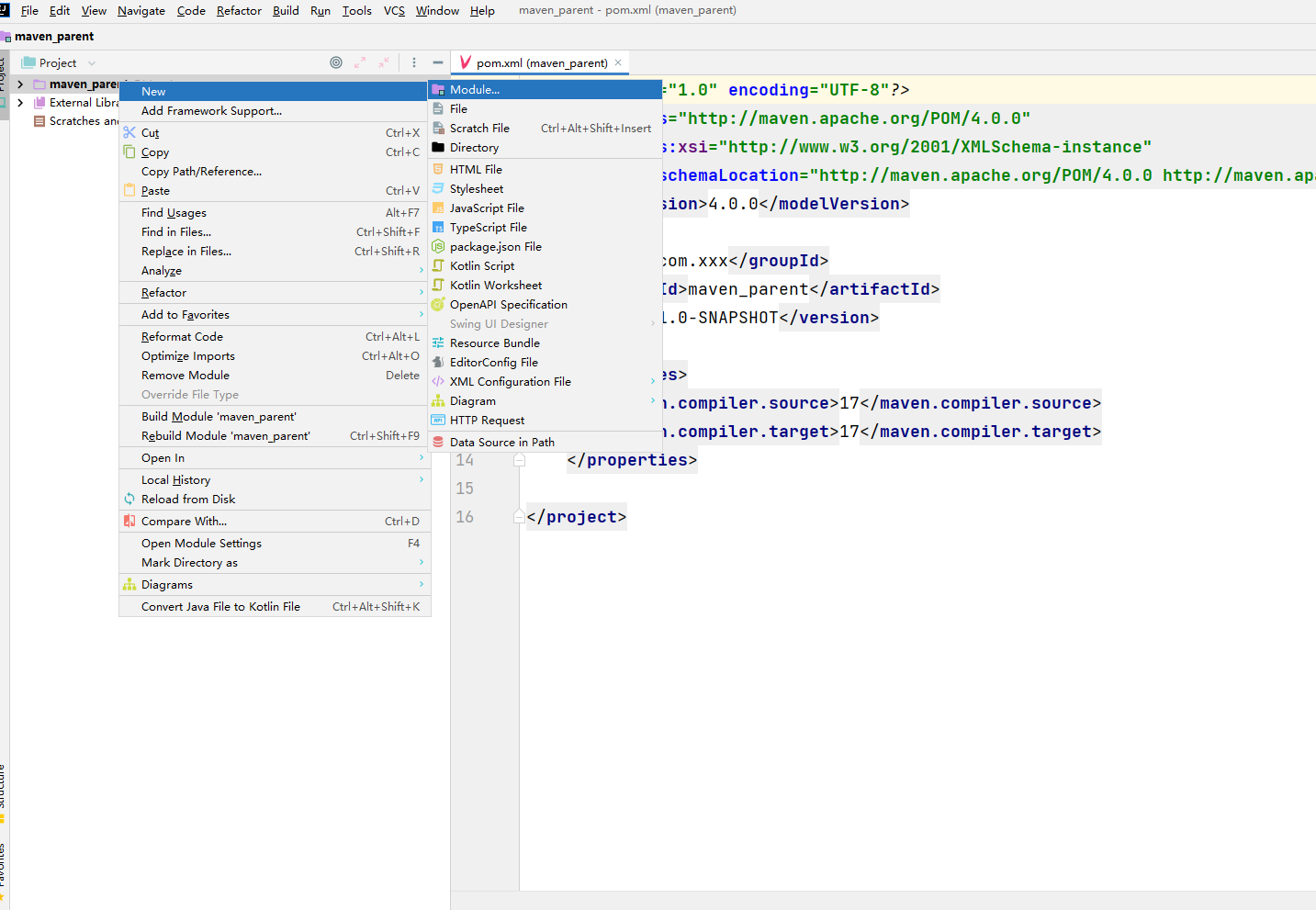Click Select Opened File target icon
Image resolution: width=1316 pixels, height=910 pixels.
[336, 62]
